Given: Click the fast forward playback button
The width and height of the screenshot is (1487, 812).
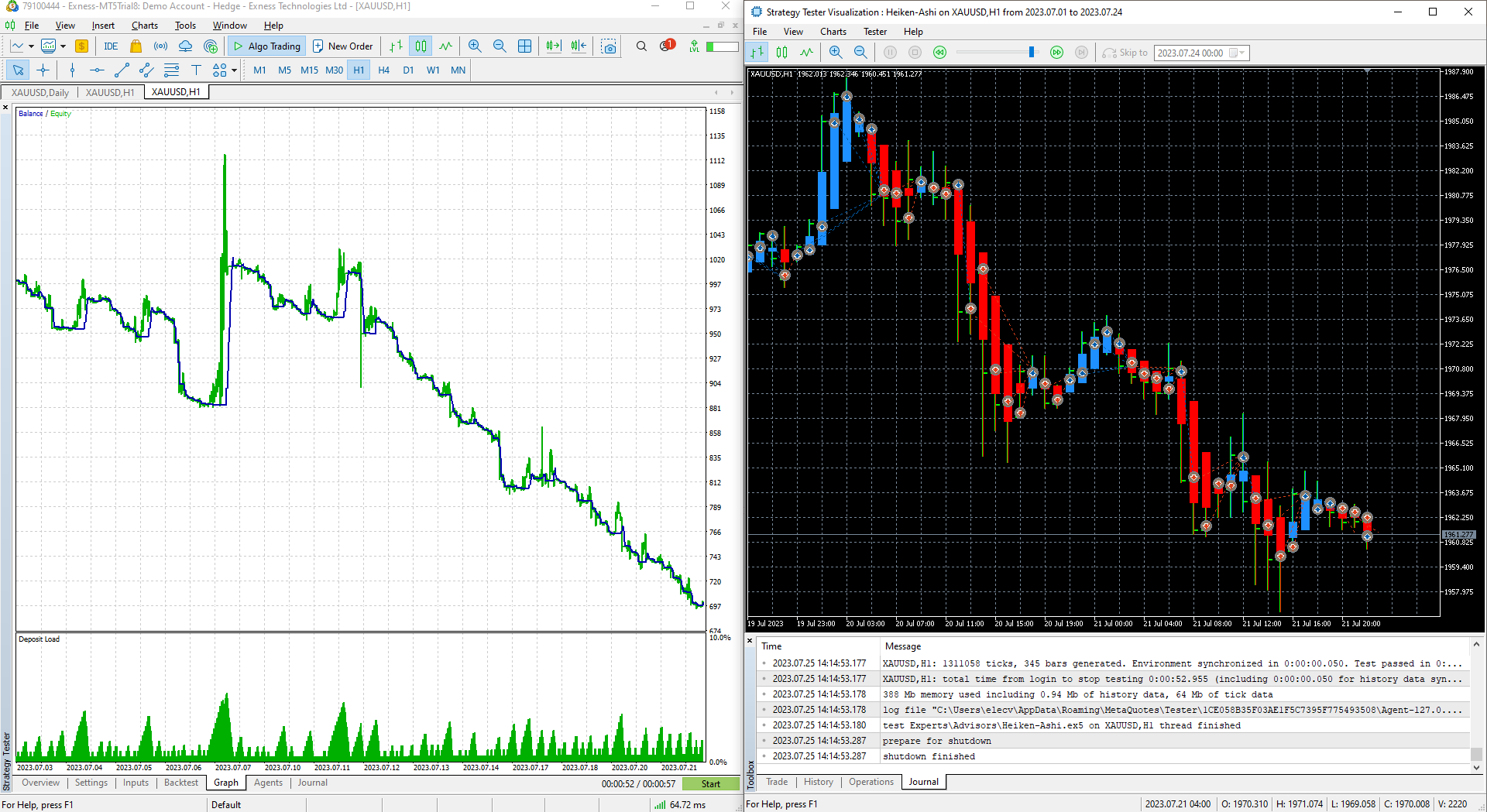Looking at the screenshot, I should (x=1056, y=53).
